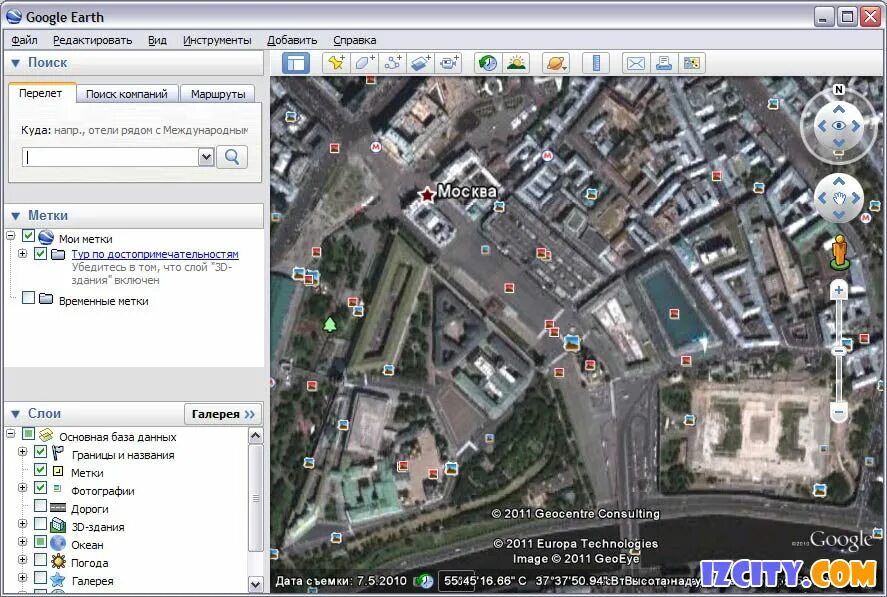Click the Куда search input field
This screenshot has height=597, width=887.
(x=110, y=157)
